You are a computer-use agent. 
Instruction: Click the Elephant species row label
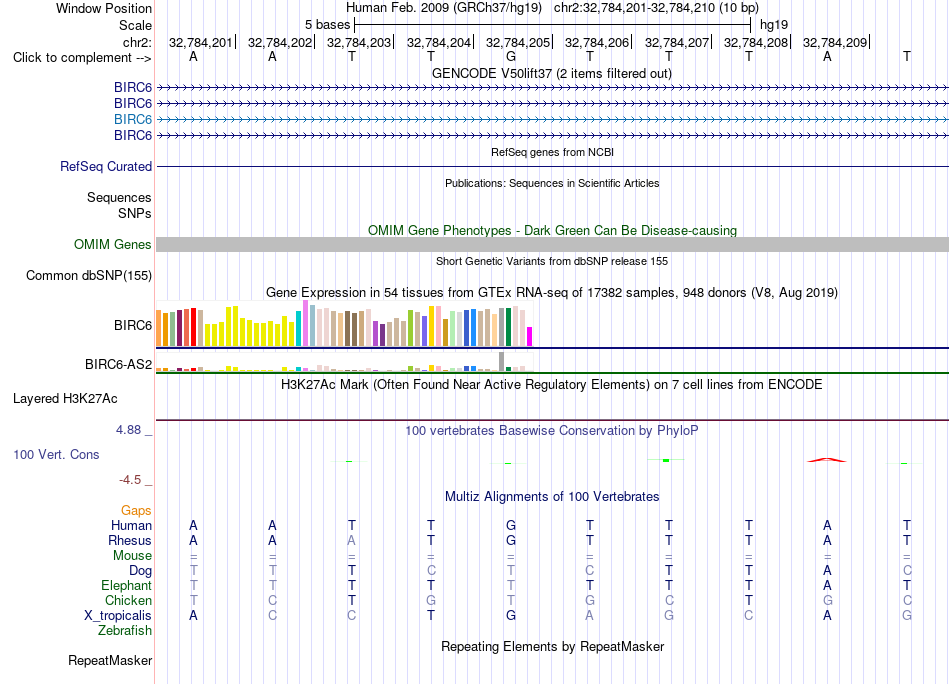pyautogui.click(x=126, y=585)
